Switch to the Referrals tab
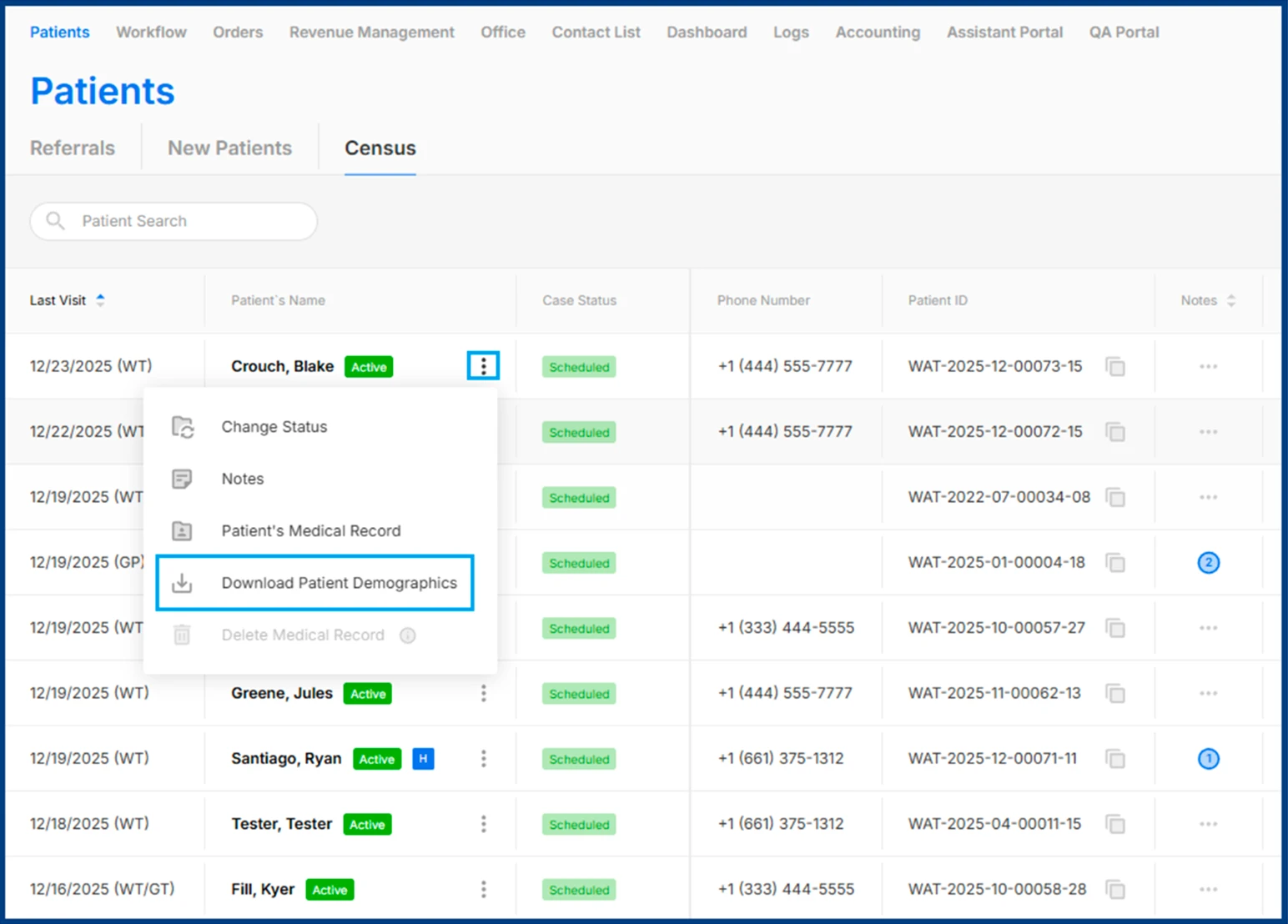Viewport: 1288px width, 924px height. (73, 148)
